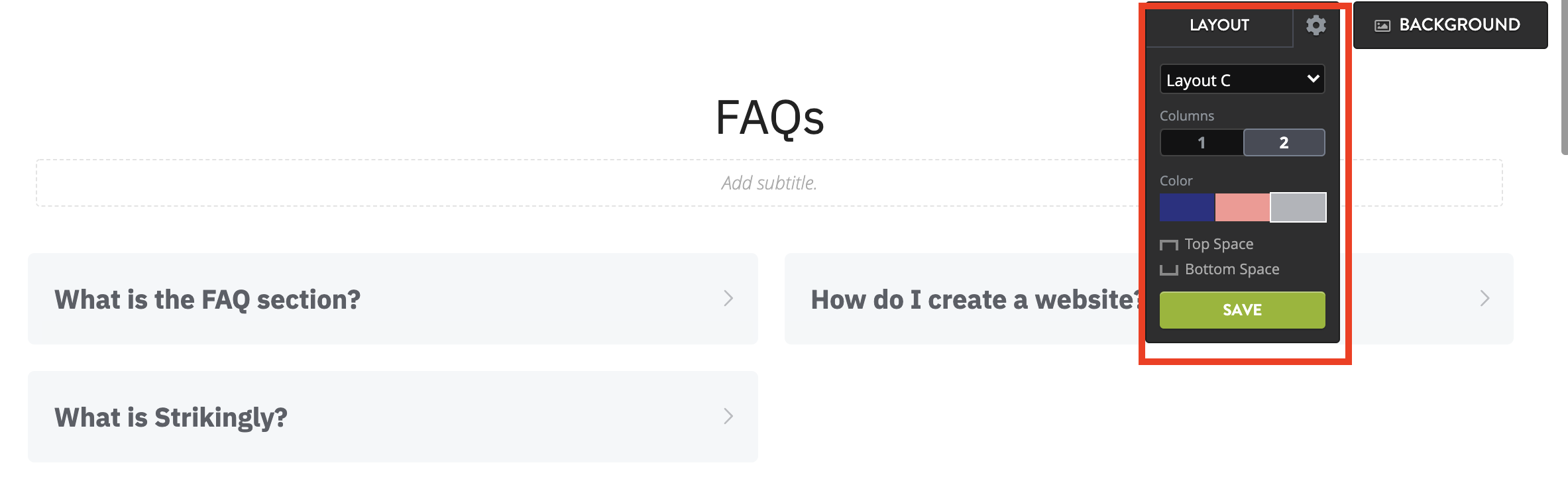Image resolution: width=1568 pixels, height=477 pixels.
Task: Expand 'What is the FAQ section?' question
Action: [x=392, y=299]
